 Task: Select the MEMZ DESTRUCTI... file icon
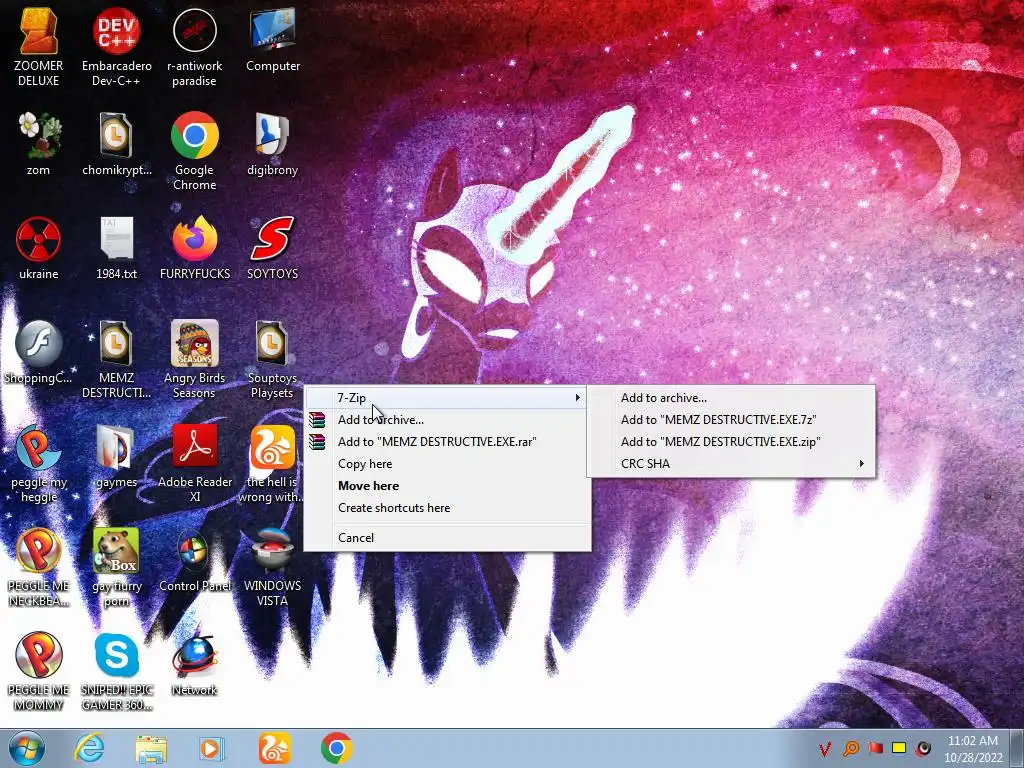[x=116, y=359]
